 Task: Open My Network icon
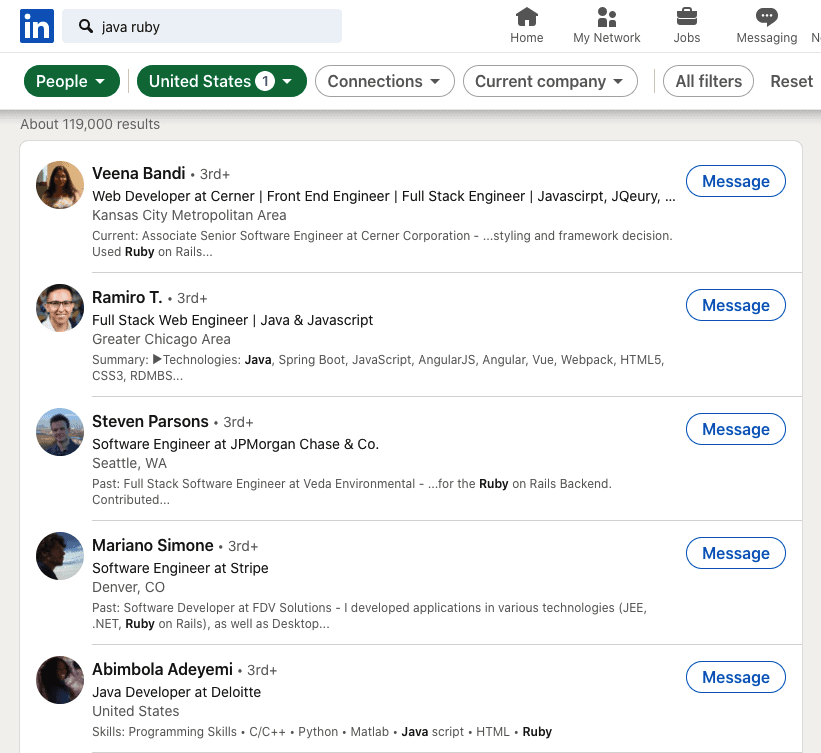click(606, 17)
